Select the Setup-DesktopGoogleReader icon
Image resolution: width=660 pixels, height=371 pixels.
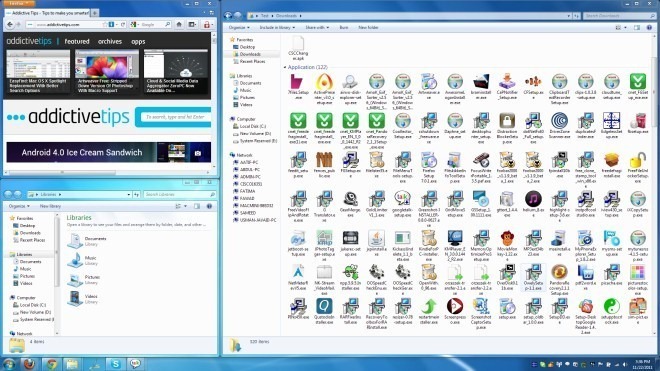(x=585, y=306)
